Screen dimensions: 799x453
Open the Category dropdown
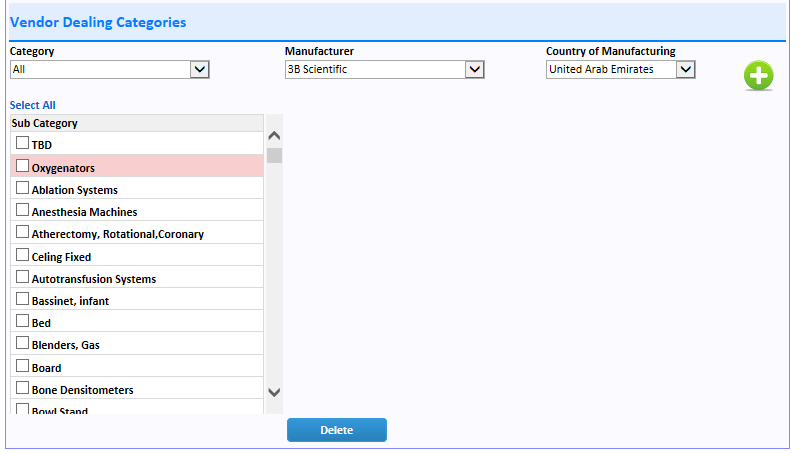tap(110, 69)
